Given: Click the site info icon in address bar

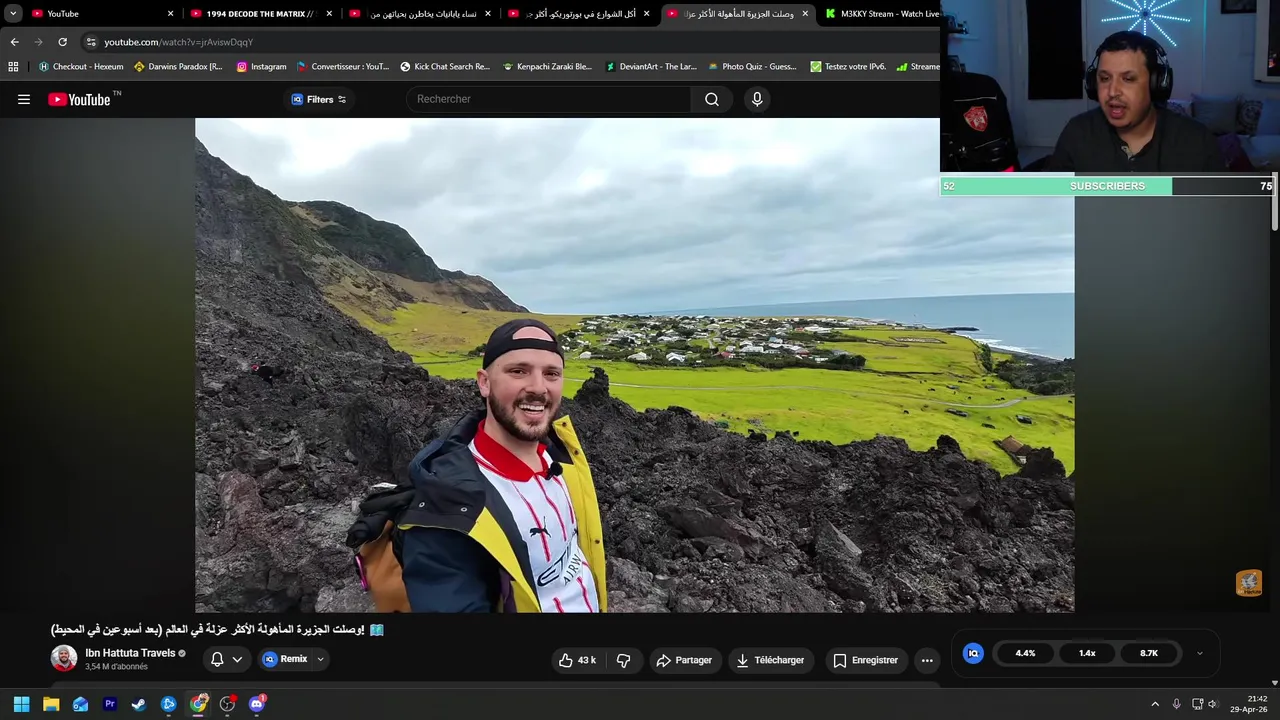Looking at the screenshot, I should 91,42.
